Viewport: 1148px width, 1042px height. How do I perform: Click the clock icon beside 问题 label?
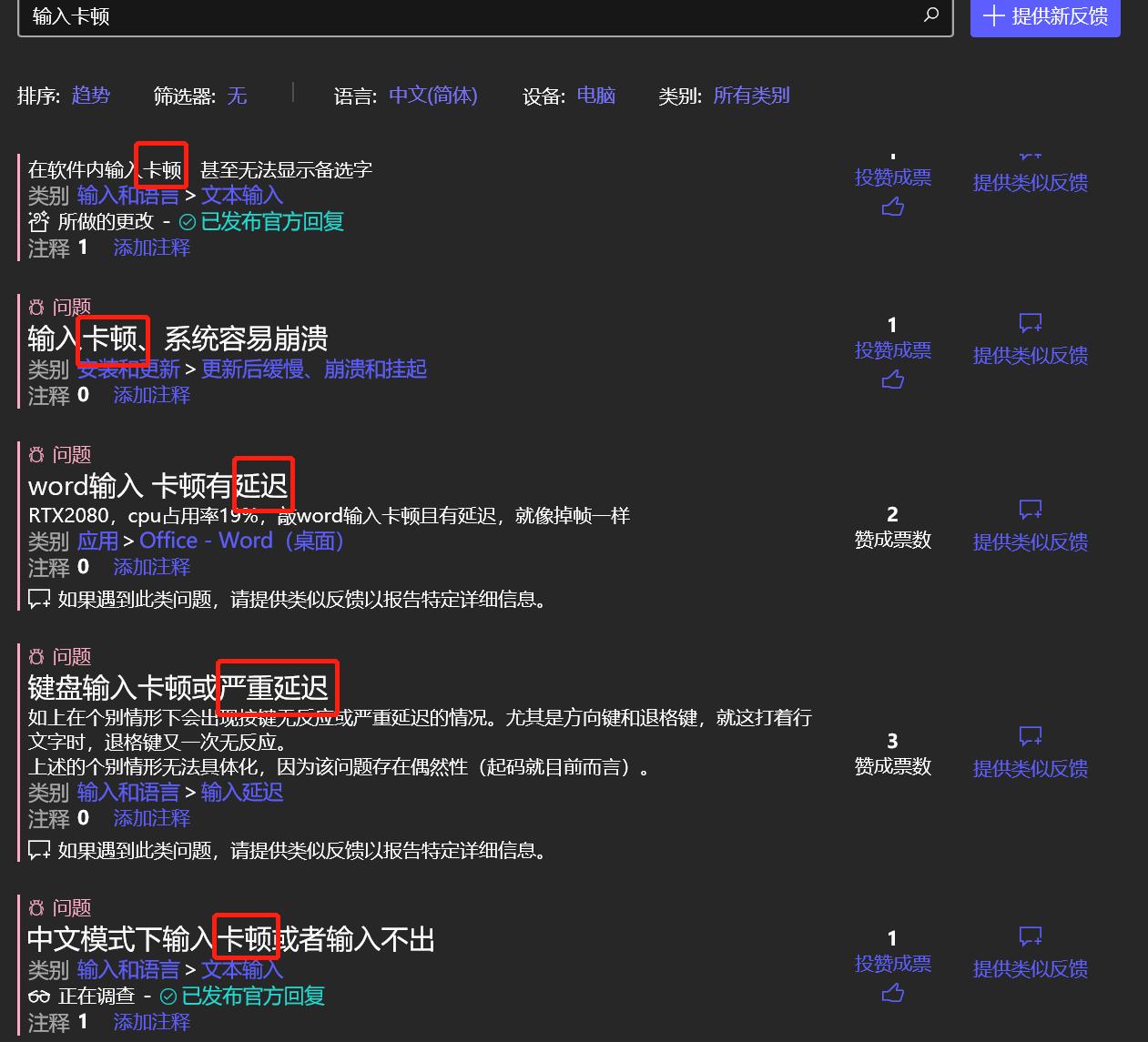click(36, 307)
